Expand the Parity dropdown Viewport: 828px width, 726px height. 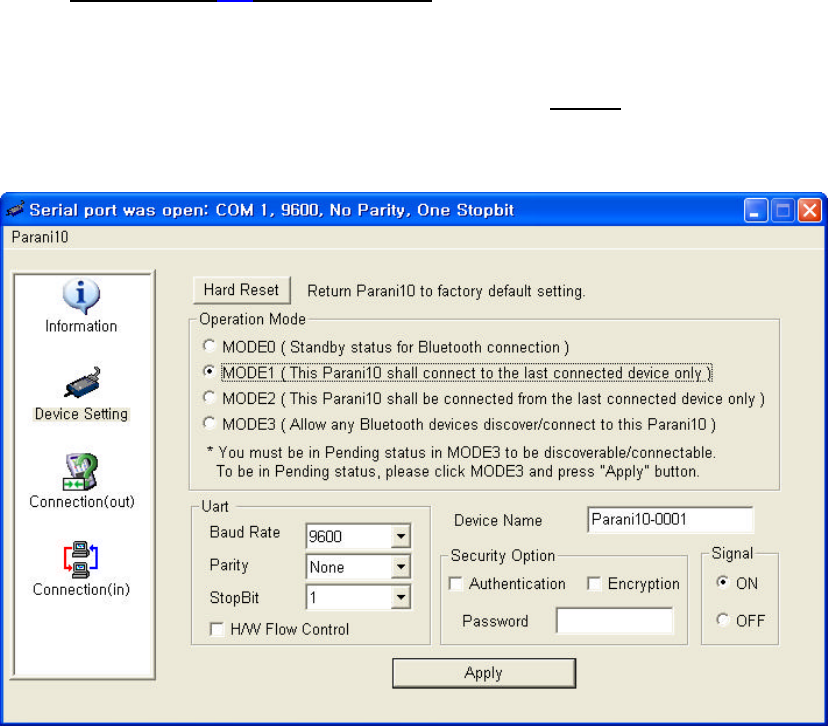click(x=401, y=567)
